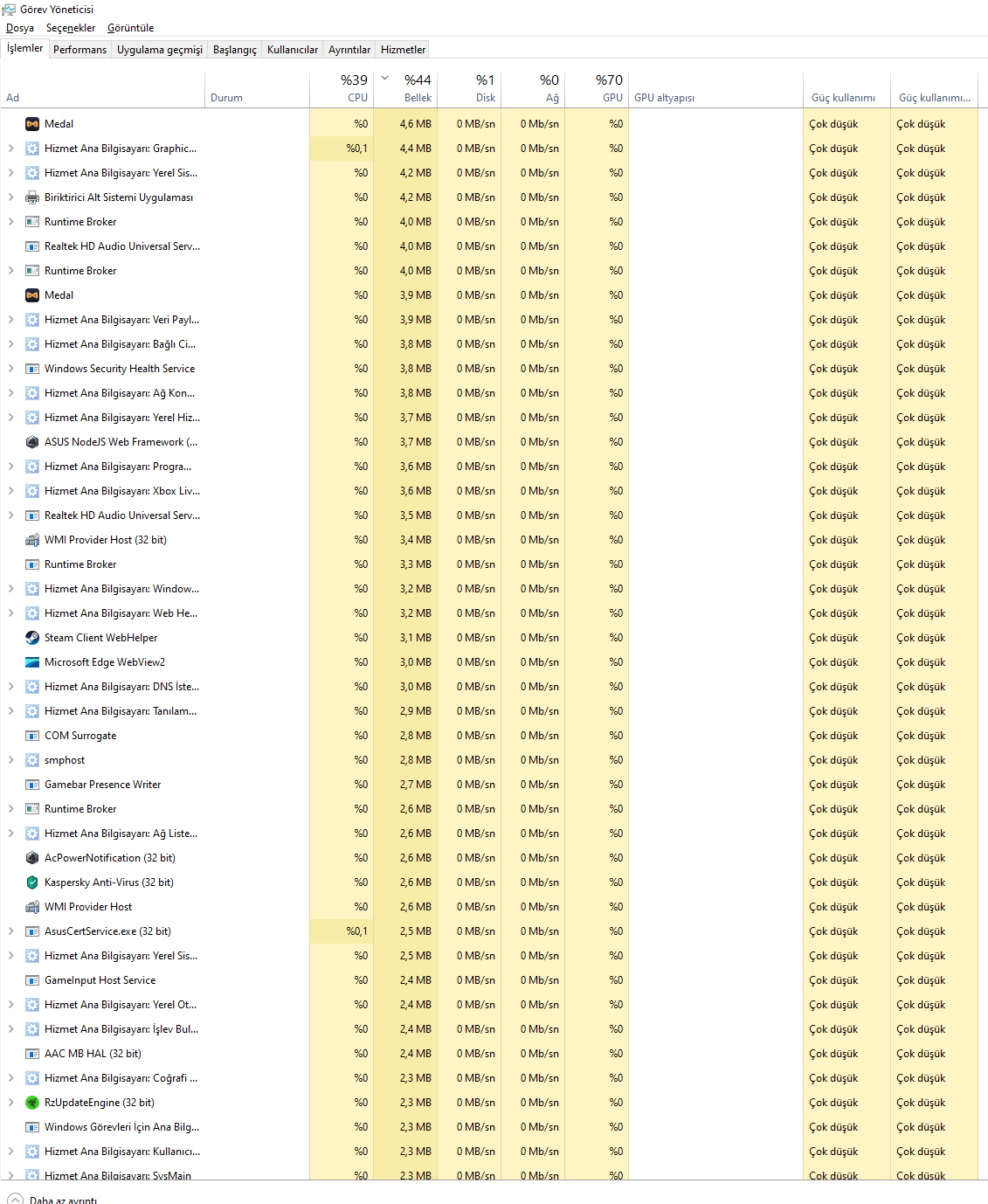
Task: Sort by the first Güç kullanımı column header
Action: [x=846, y=89]
